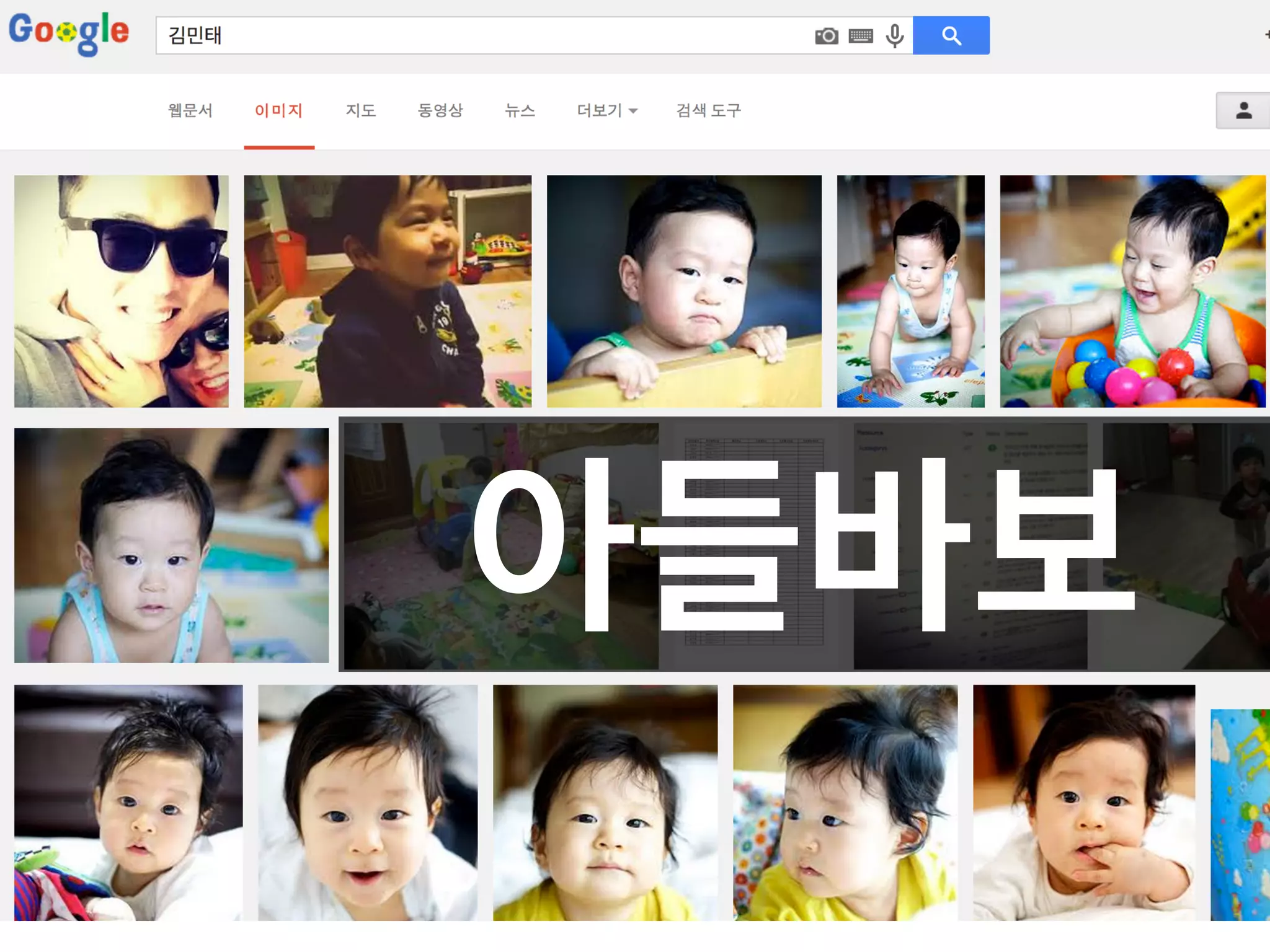This screenshot has height=952, width=1270.
Task: Open the on-screen keyboard icon
Action: tap(861, 36)
